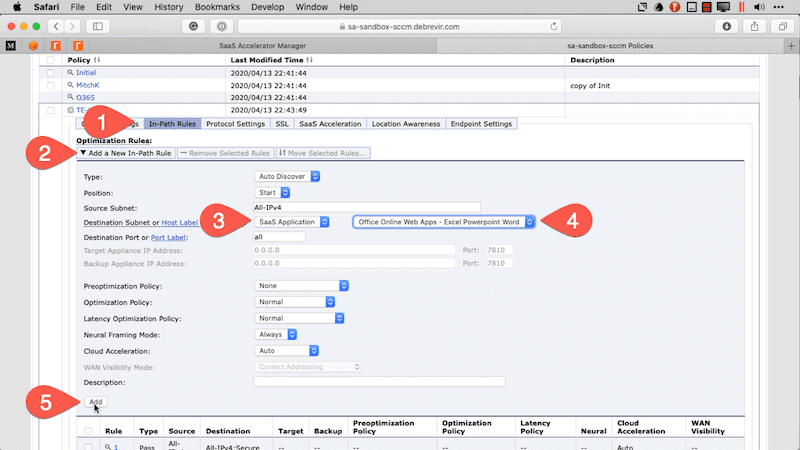
Task: Open Neural Framing Mode Always dropdown
Action: [x=276, y=335]
